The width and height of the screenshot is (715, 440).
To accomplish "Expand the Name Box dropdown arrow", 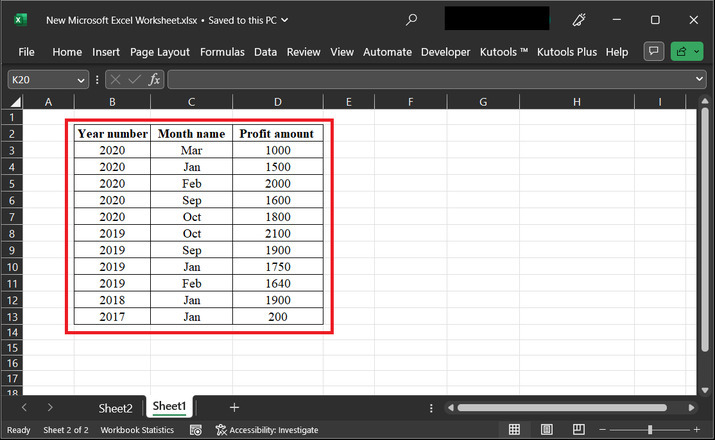I will point(81,80).
